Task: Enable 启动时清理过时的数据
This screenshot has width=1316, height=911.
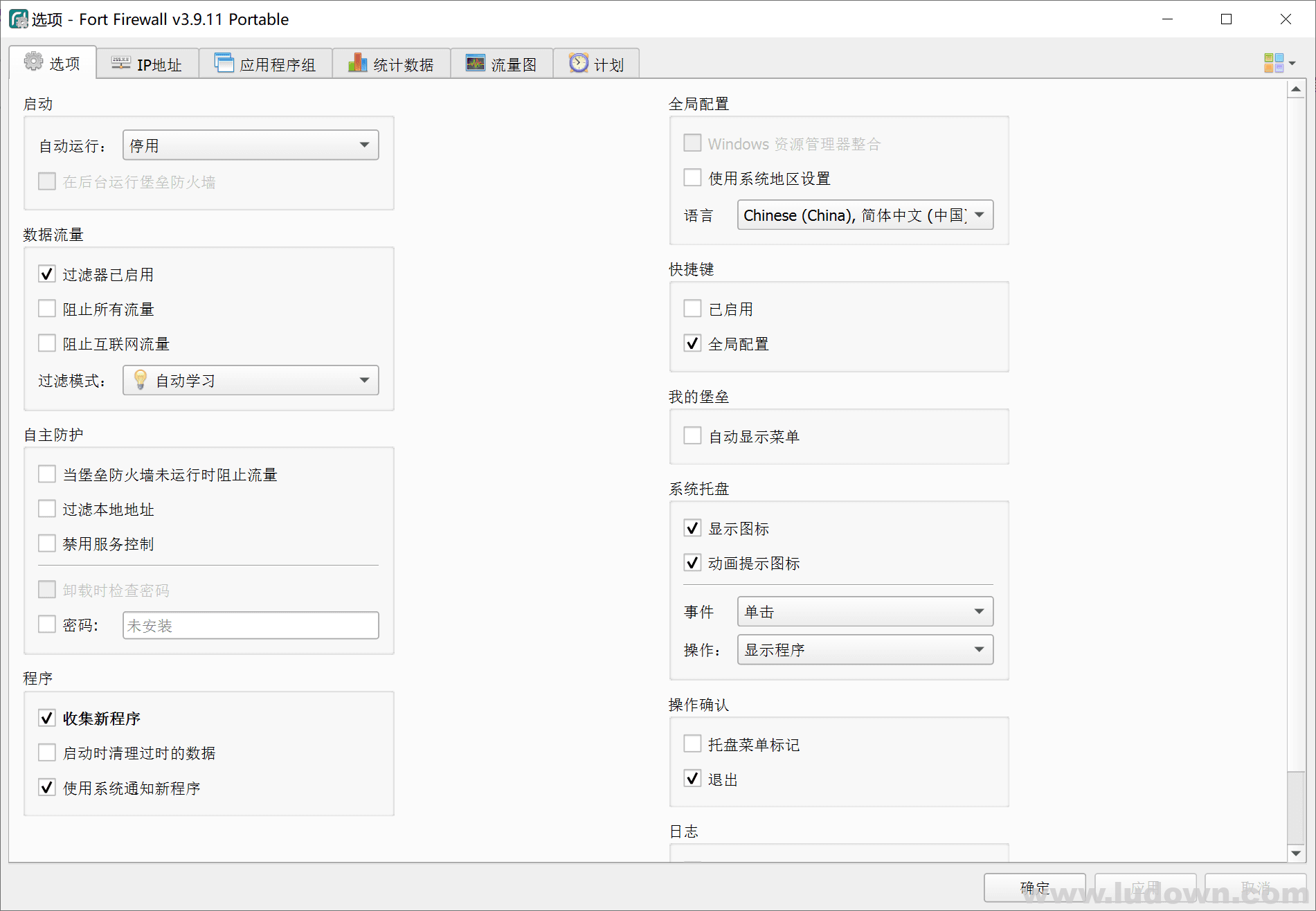Action: click(47, 752)
